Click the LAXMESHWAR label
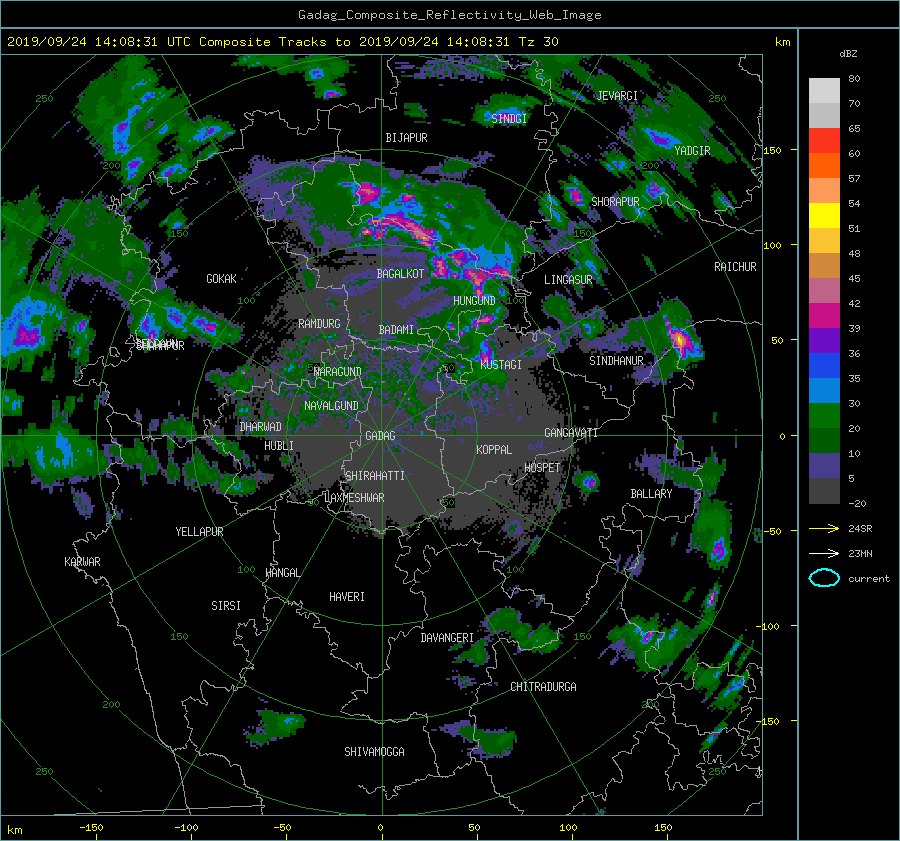The height and width of the screenshot is (841, 900). 354,498
